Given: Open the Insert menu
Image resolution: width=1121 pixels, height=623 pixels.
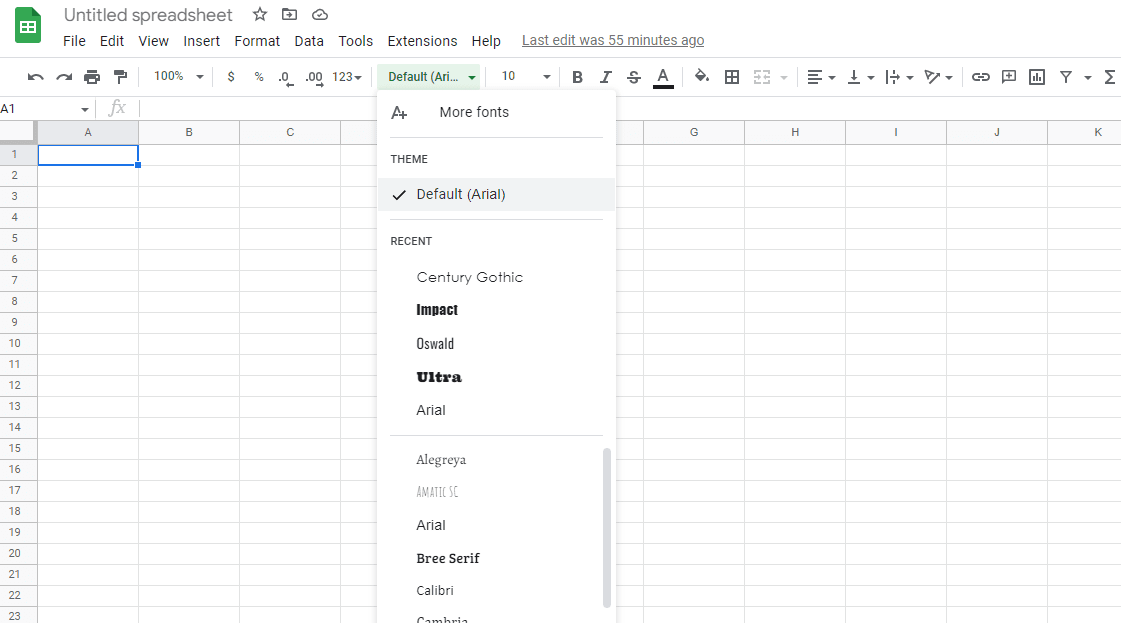Looking at the screenshot, I should click(x=202, y=41).
